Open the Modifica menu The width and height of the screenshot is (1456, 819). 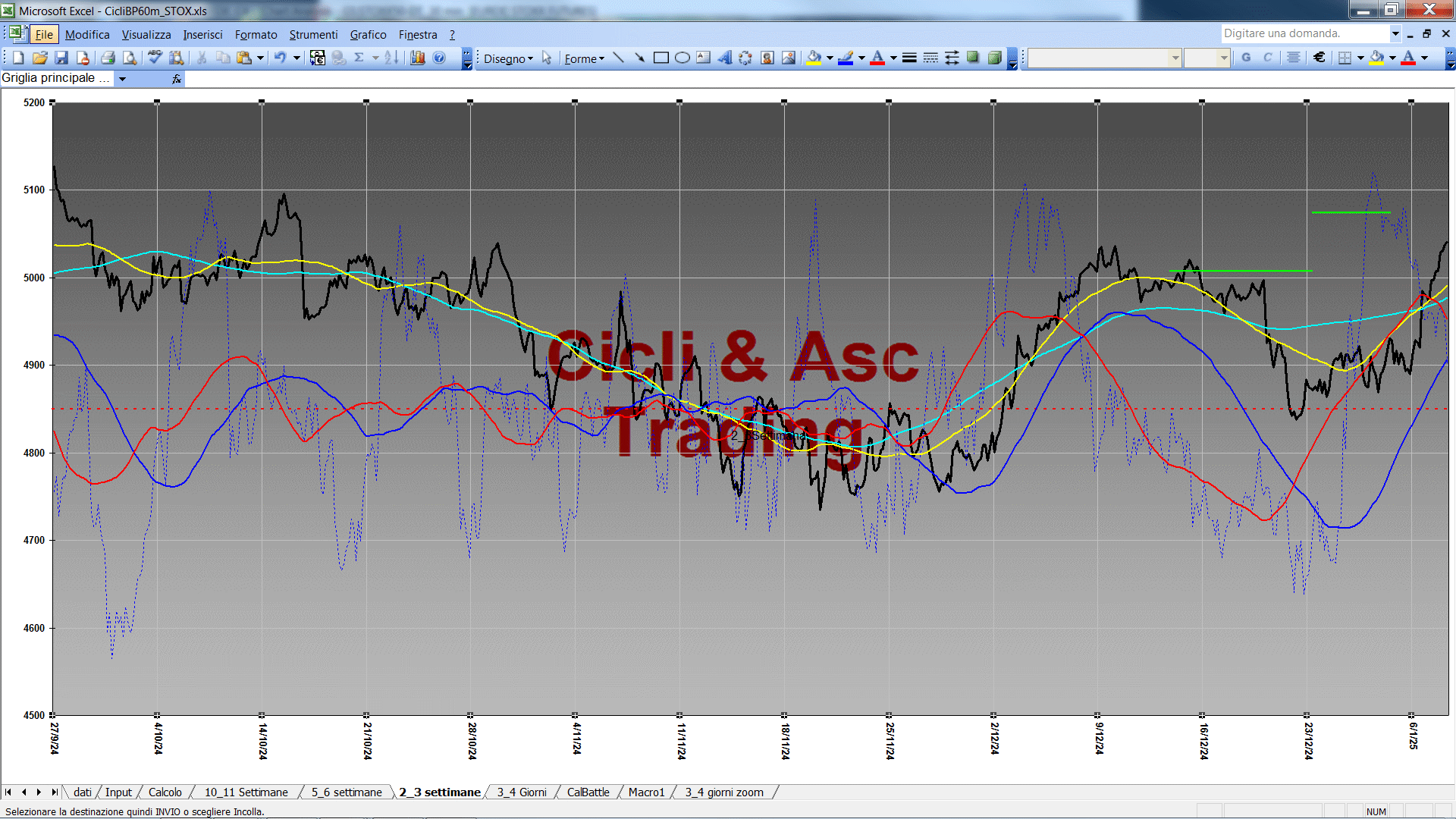click(x=87, y=34)
